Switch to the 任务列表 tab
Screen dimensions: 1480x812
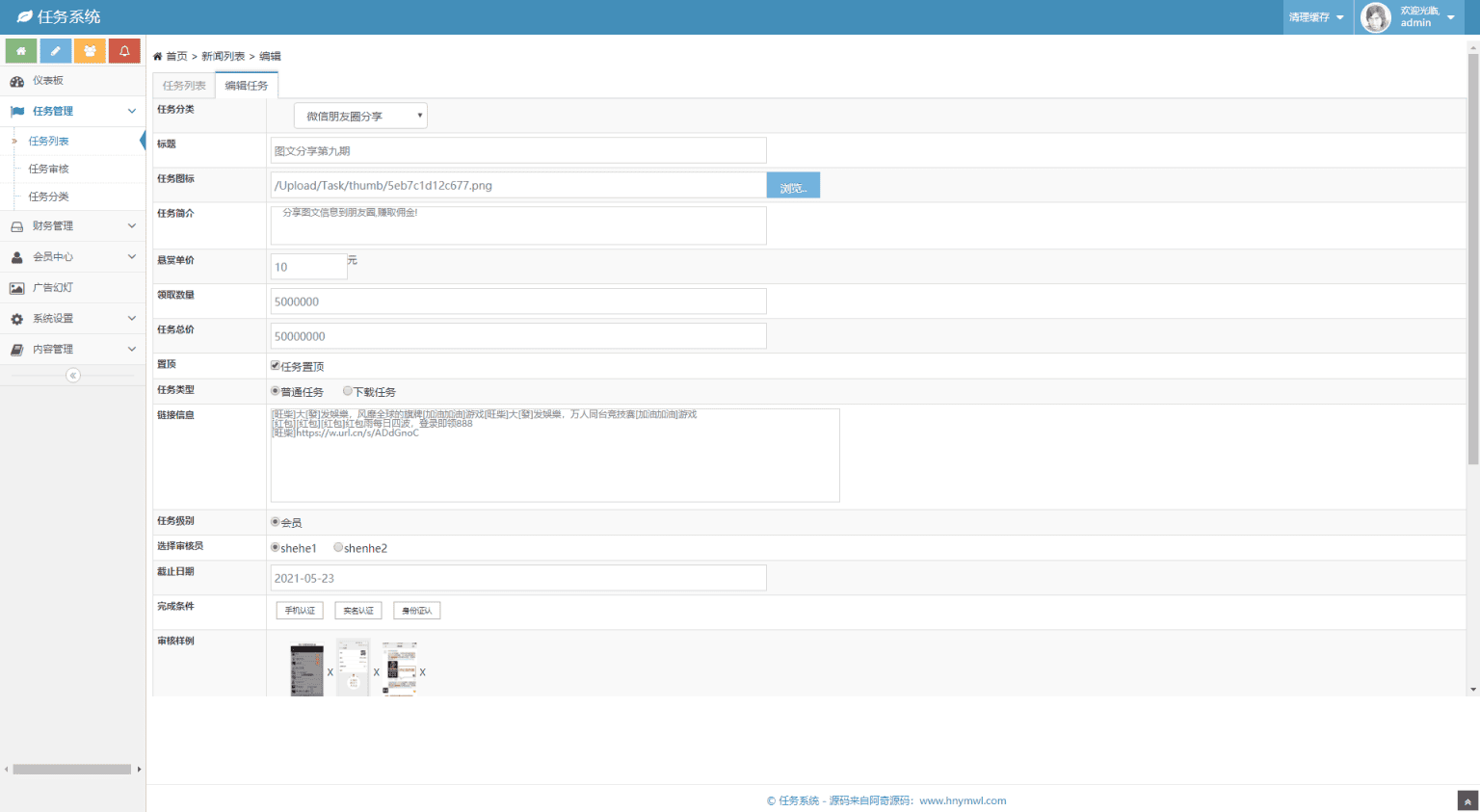click(184, 86)
